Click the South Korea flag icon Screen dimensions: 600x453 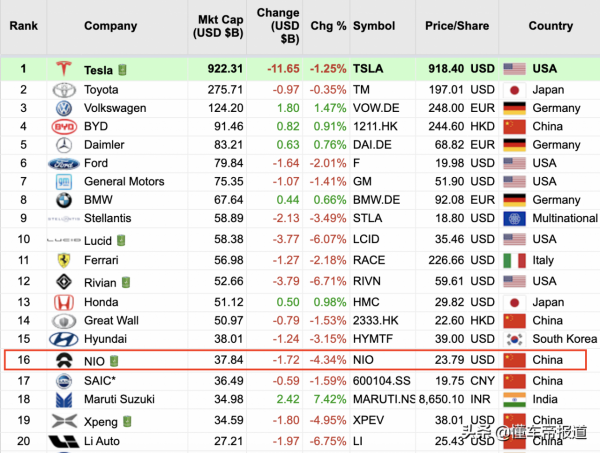point(515,339)
